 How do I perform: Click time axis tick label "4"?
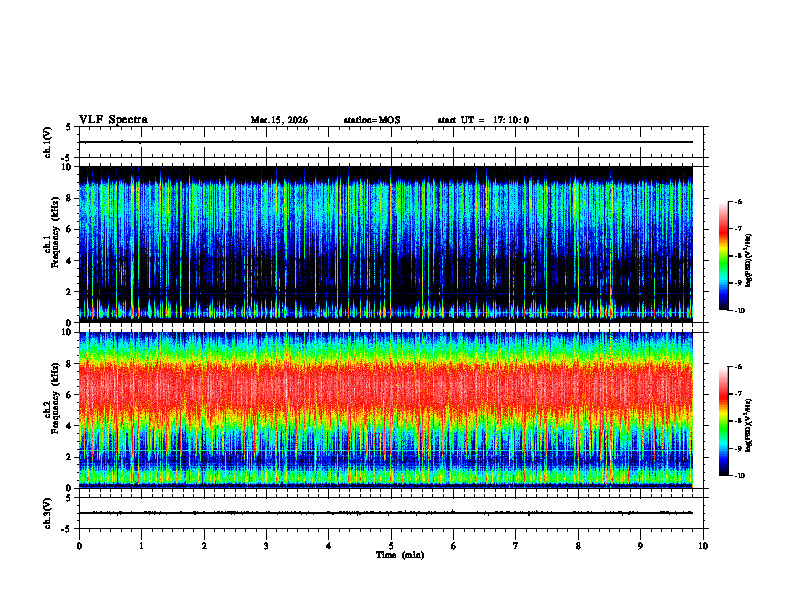[328, 546]
